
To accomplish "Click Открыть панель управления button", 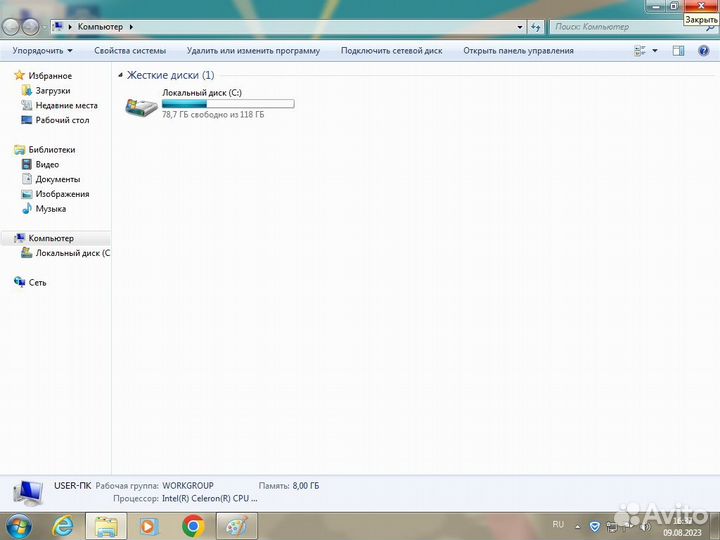I will click(x=518, y=50).
